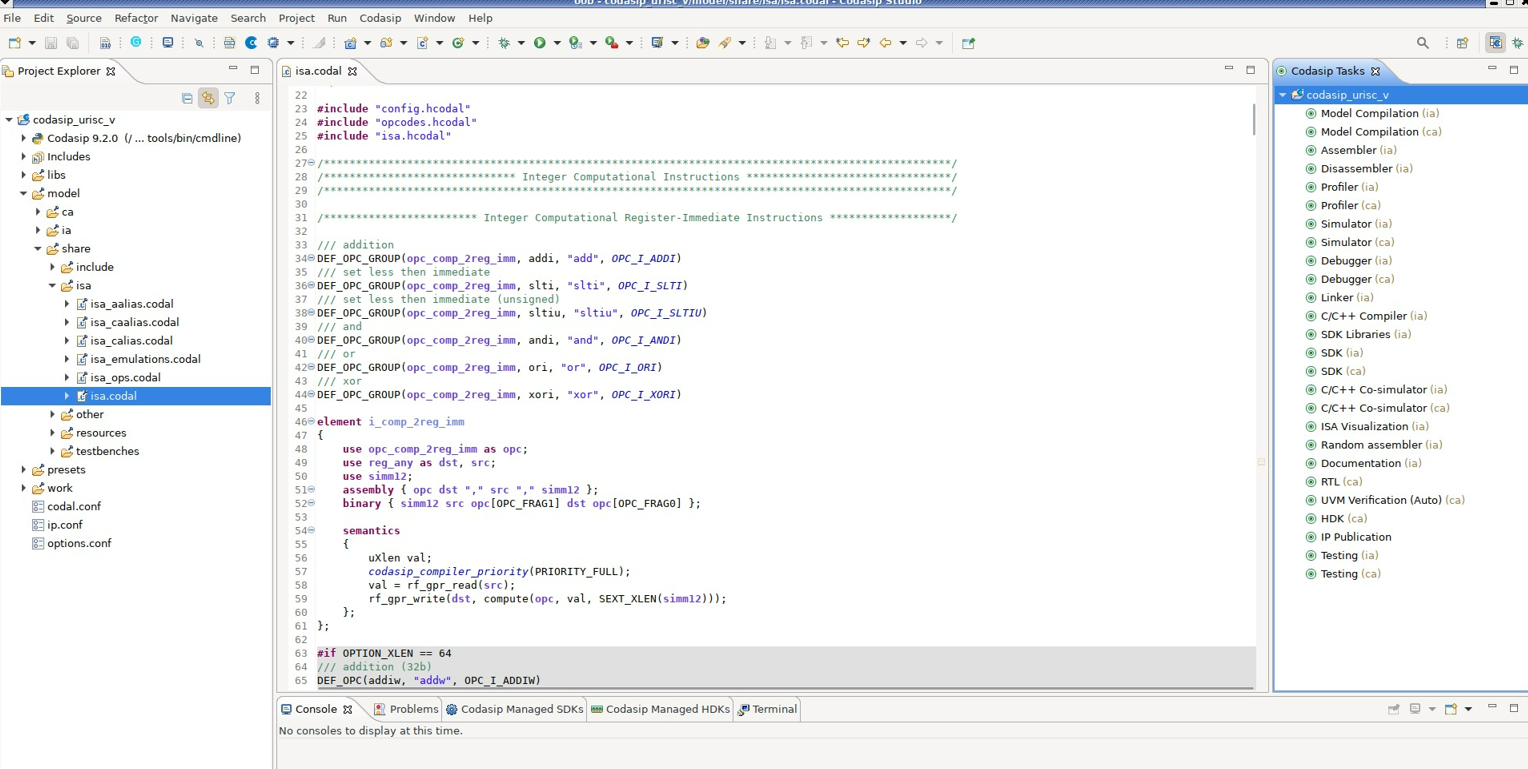Close the isa.codal editor tab
This screenshot has width=1528, height=769.
click(352, 71)
